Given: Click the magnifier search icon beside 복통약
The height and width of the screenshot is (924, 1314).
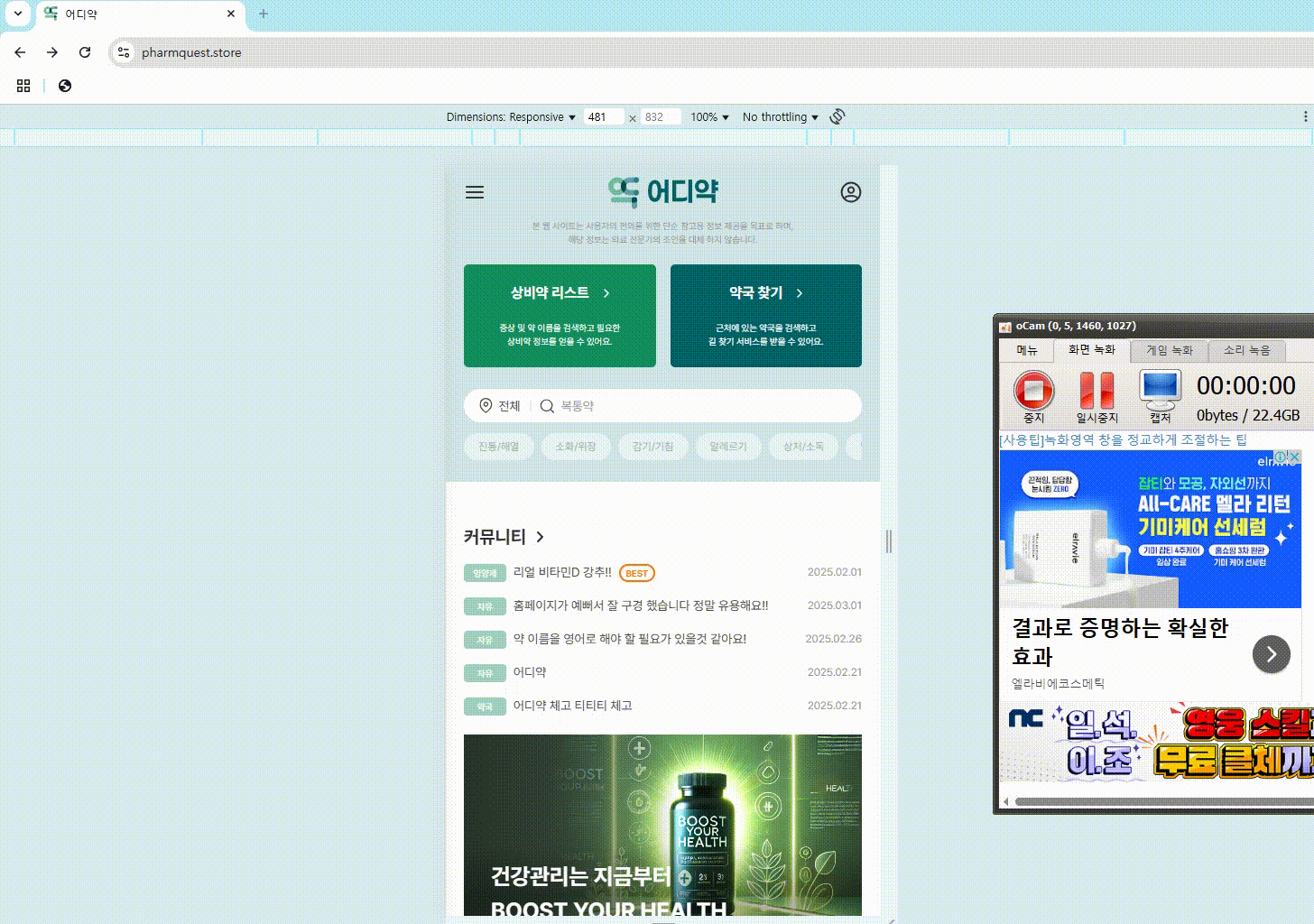Looking at the screenshot, I should point(547,406).
